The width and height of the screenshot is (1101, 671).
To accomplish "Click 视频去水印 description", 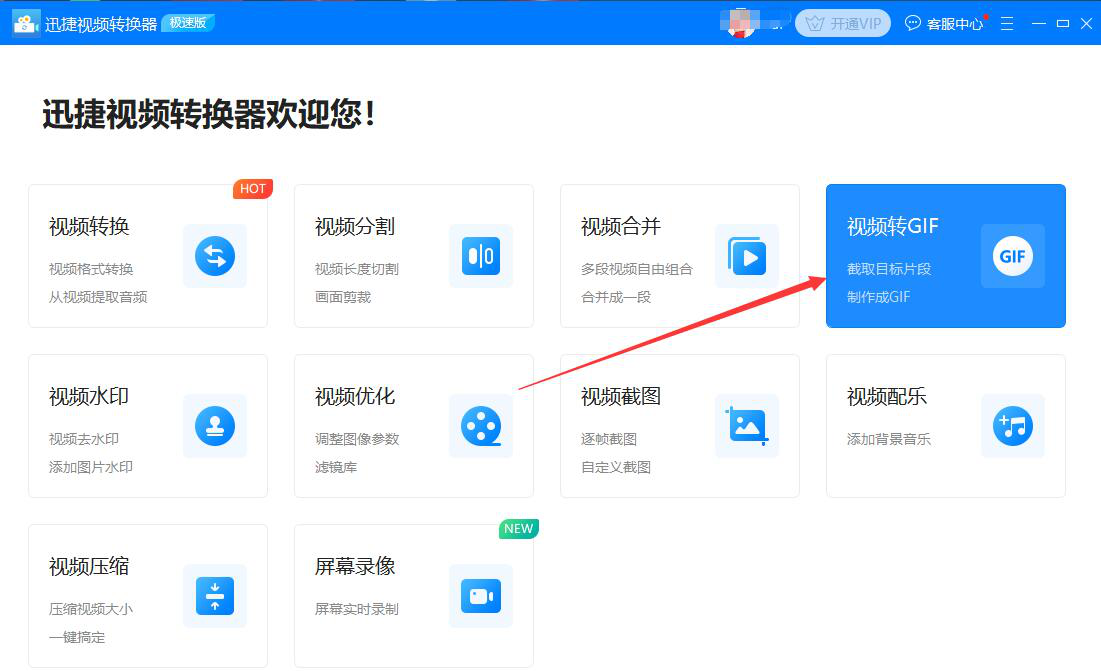I will 84,439.
